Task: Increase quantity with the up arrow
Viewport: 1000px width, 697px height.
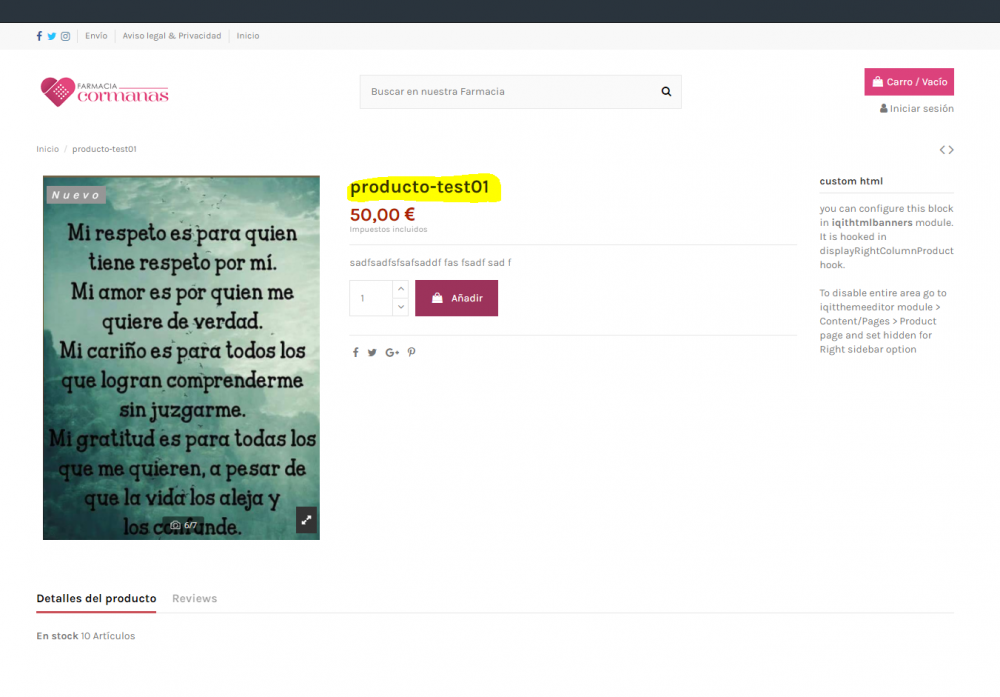Action: click(x=400, y=289)
